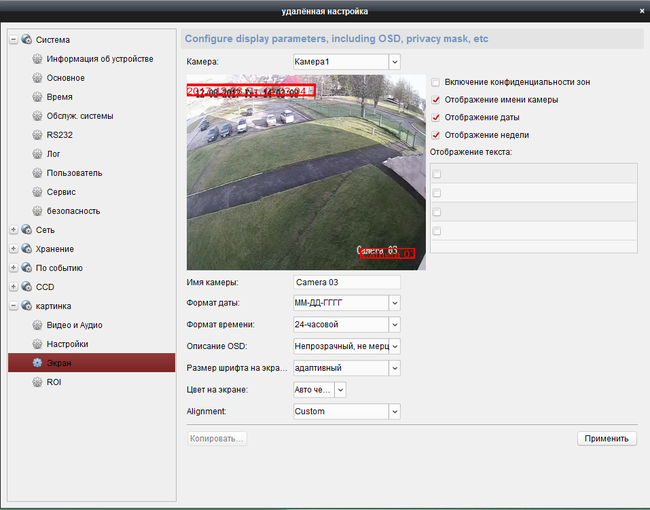The height and width of the screenshot is (510, 650).
Task: Open the Камера dropdown list
Action: pyautogui.click(x=394, y=62)
